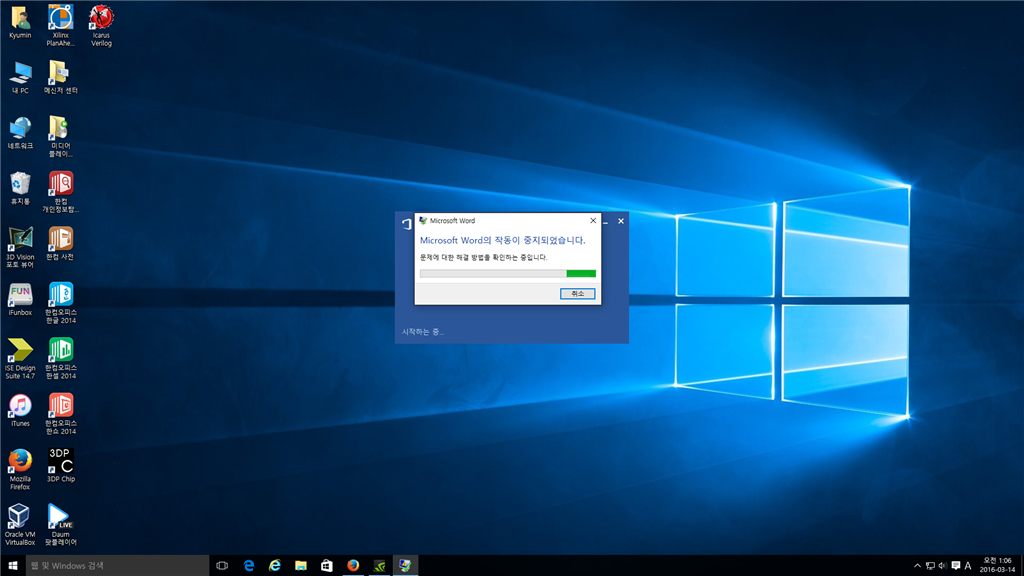
Task: Open the 한컴 사전 shortcut
Action: (60, 244)
